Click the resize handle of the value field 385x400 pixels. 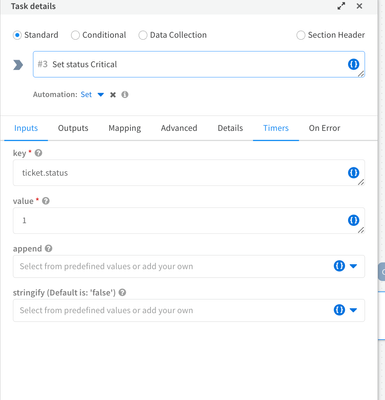(361, 230)
